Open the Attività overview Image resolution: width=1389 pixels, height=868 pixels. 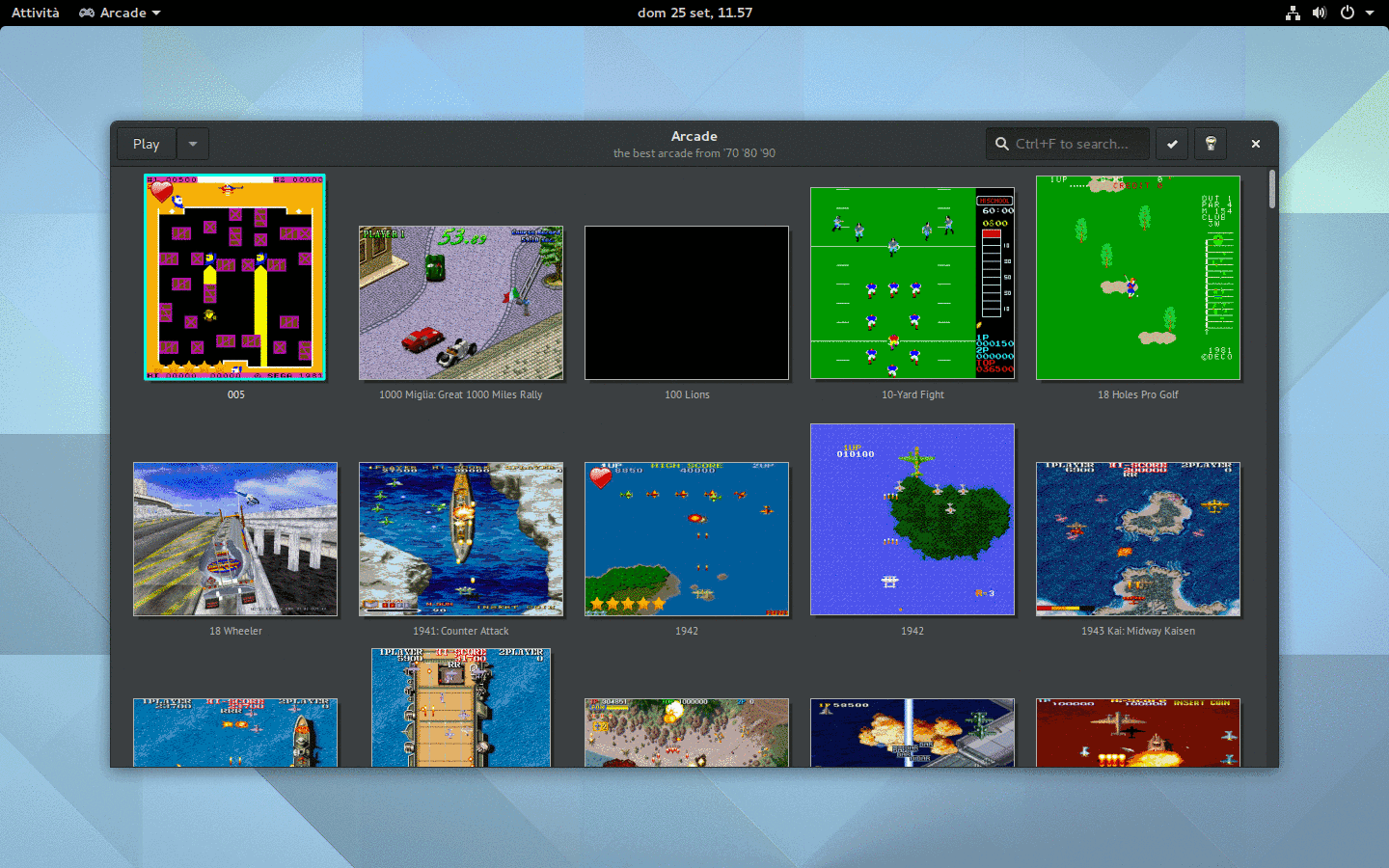[x=36, y=13]
